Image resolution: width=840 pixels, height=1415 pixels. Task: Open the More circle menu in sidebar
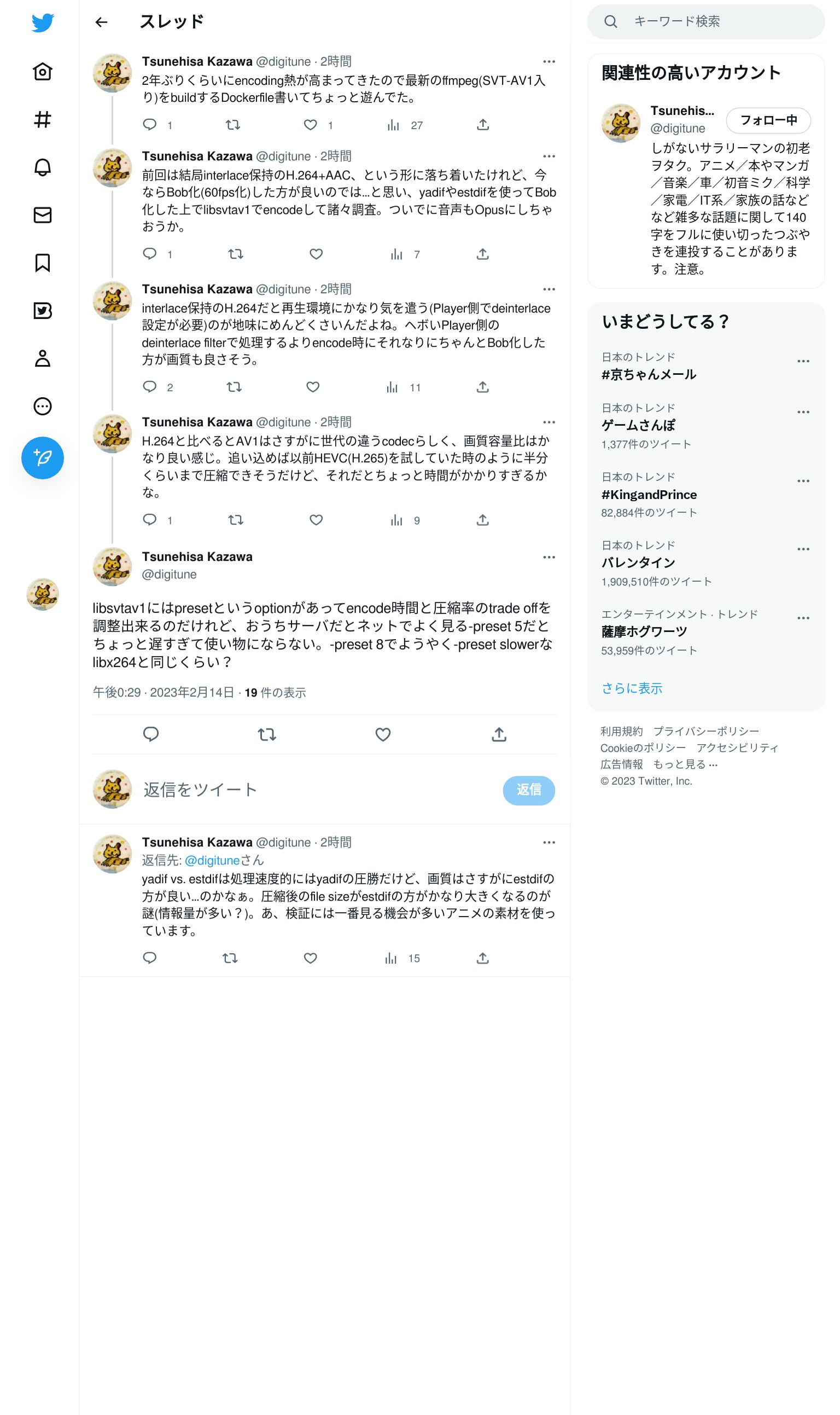pyautogui.click(x=43, y=406)
